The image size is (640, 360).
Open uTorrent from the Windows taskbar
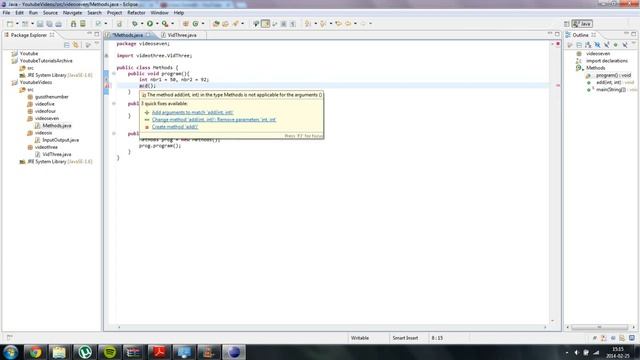[84, 352]
